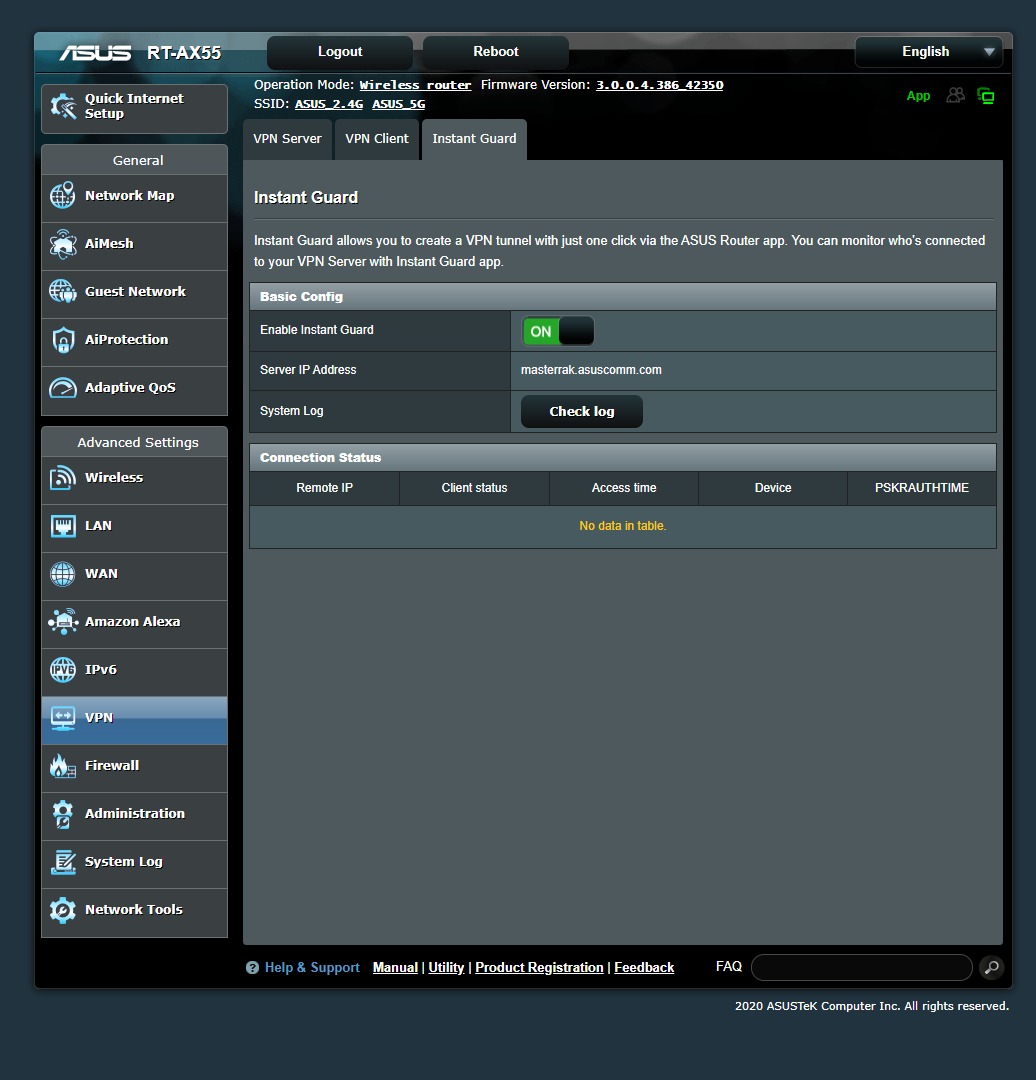The width and height of the screenshot is (1036, 1080).
Task: Click the ASUS_5G SSID link
Action: coord(399,104)
